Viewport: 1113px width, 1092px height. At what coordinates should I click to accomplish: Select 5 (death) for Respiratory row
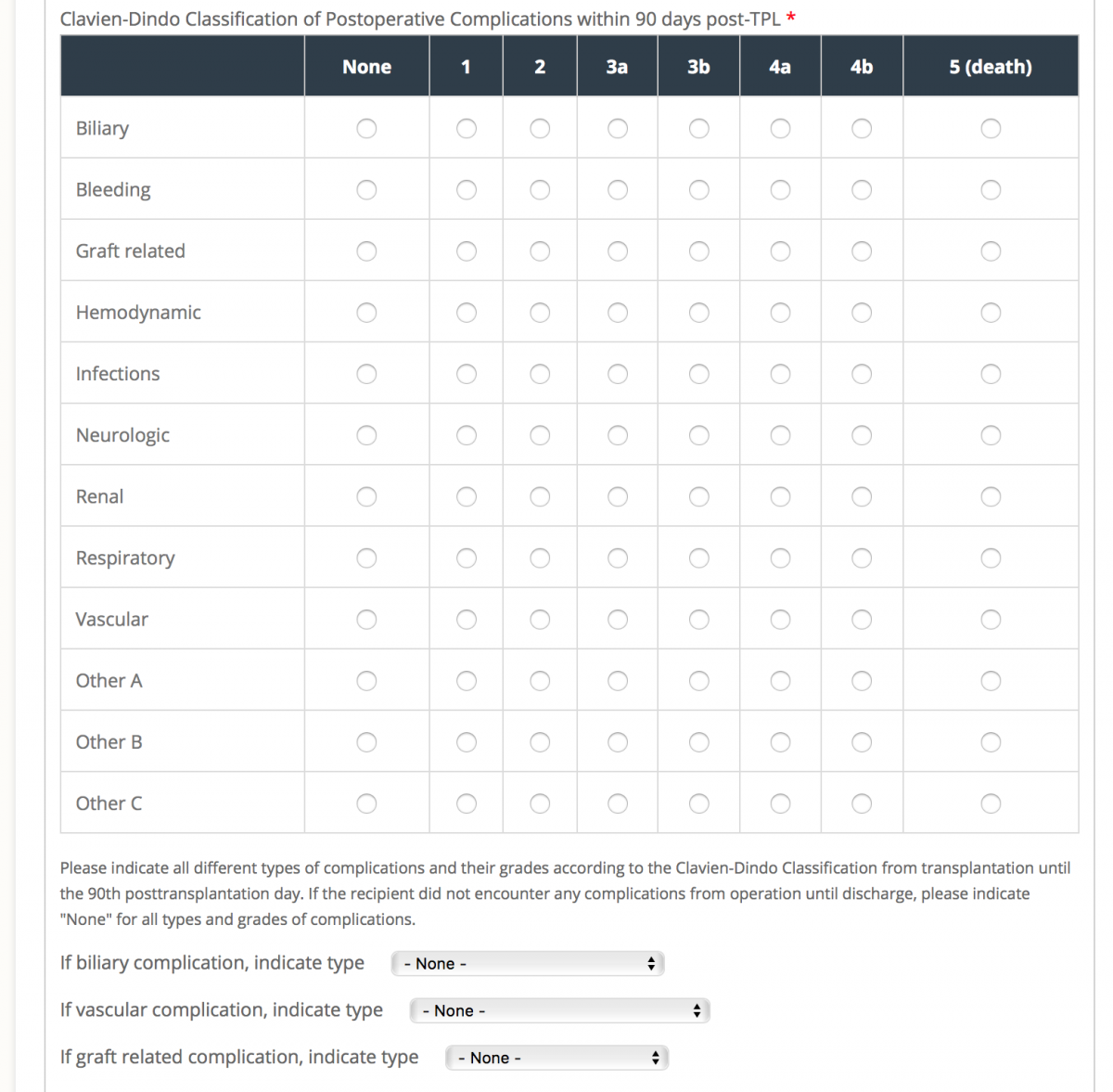(991, 559)
